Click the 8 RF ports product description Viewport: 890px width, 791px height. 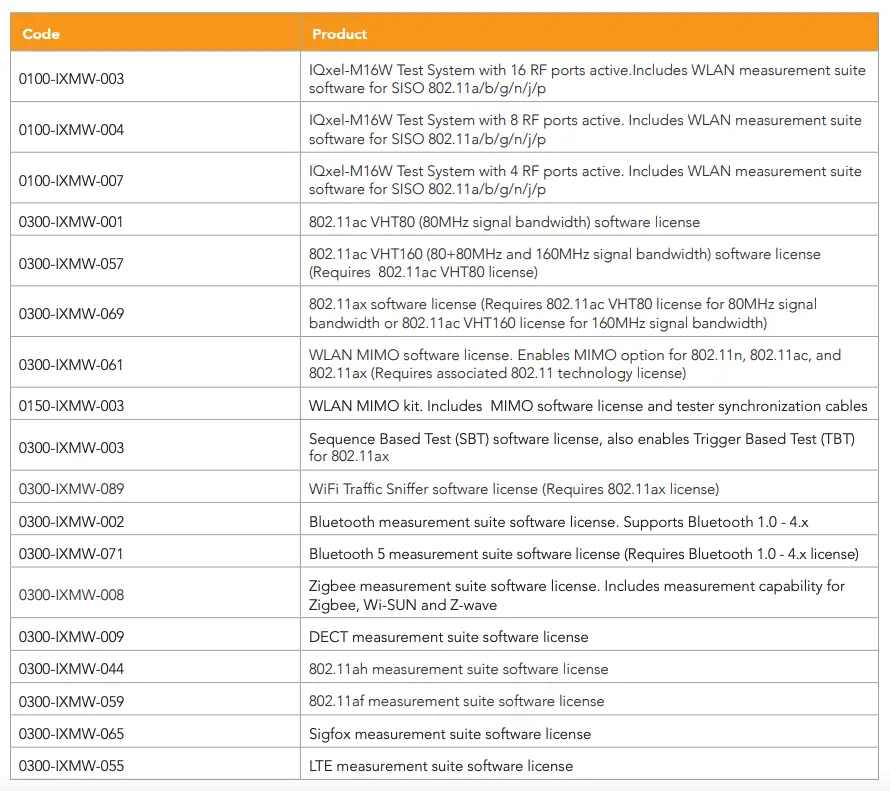tap(585, 129)
